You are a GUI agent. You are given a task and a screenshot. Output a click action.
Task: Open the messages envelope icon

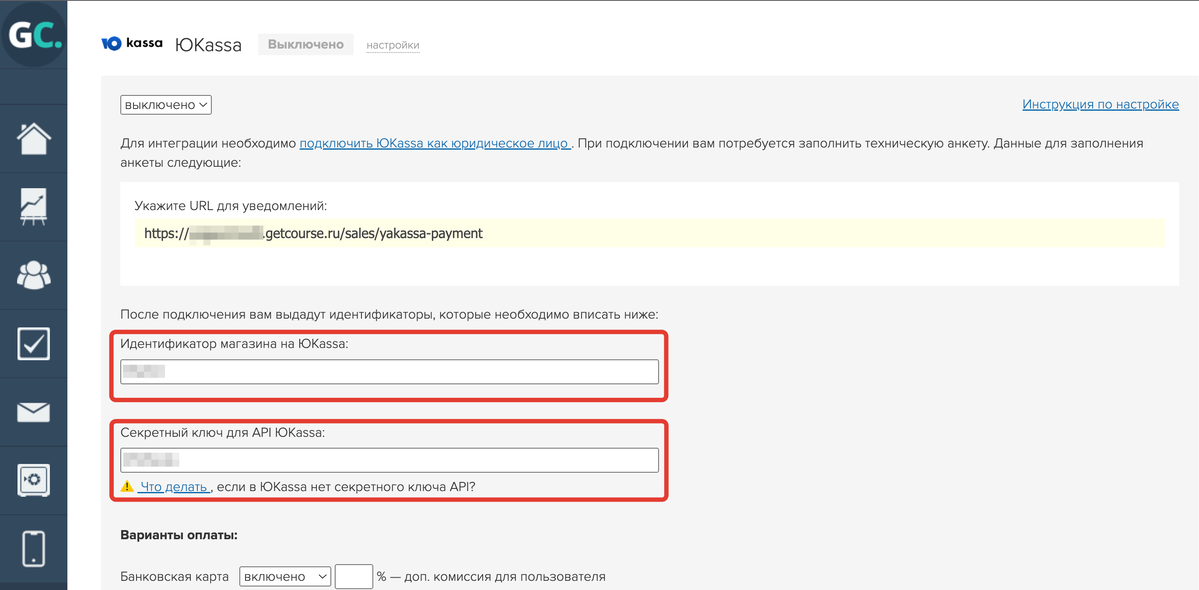[33, 411]
